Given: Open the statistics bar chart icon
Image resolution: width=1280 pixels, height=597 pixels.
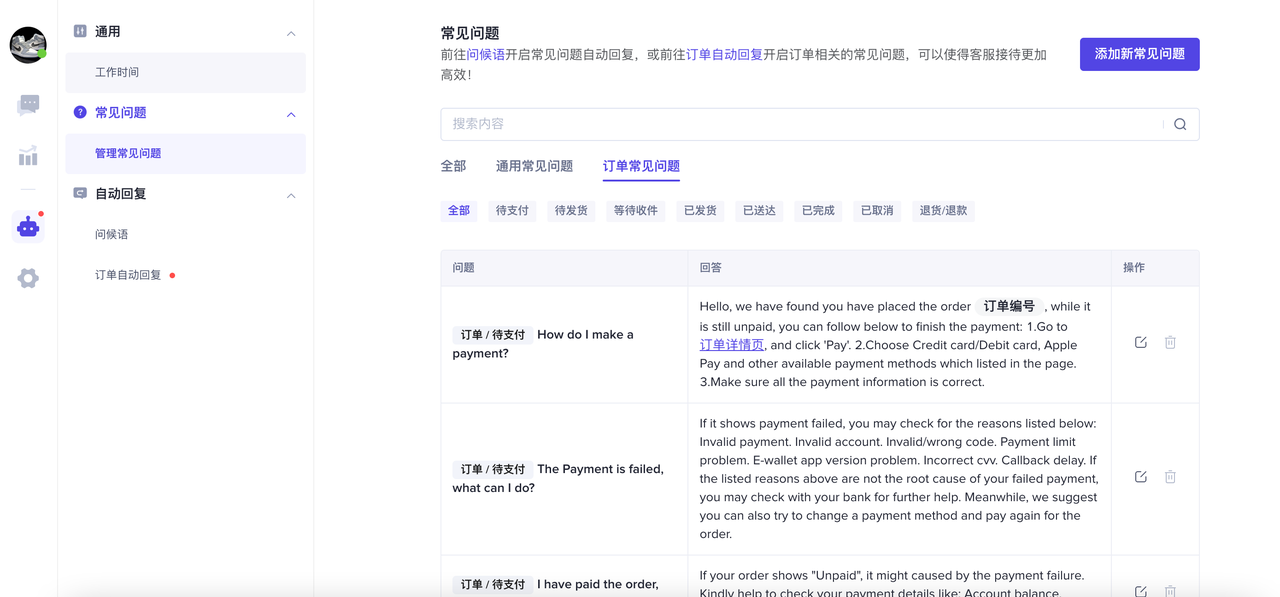Looking at the screenshot, I should pos(28,156).
